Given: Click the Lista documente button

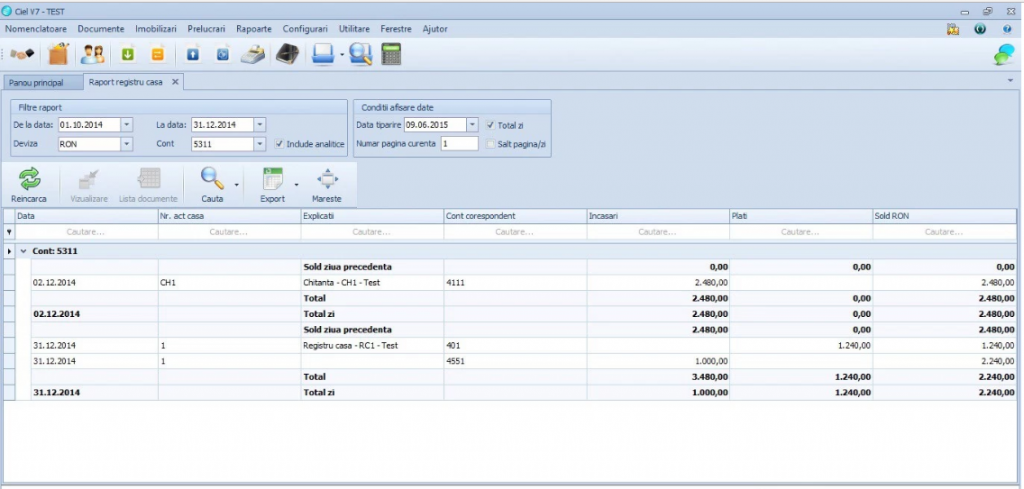Looking at the screenshot, I should pyautogui.click(x=148, y=185).
